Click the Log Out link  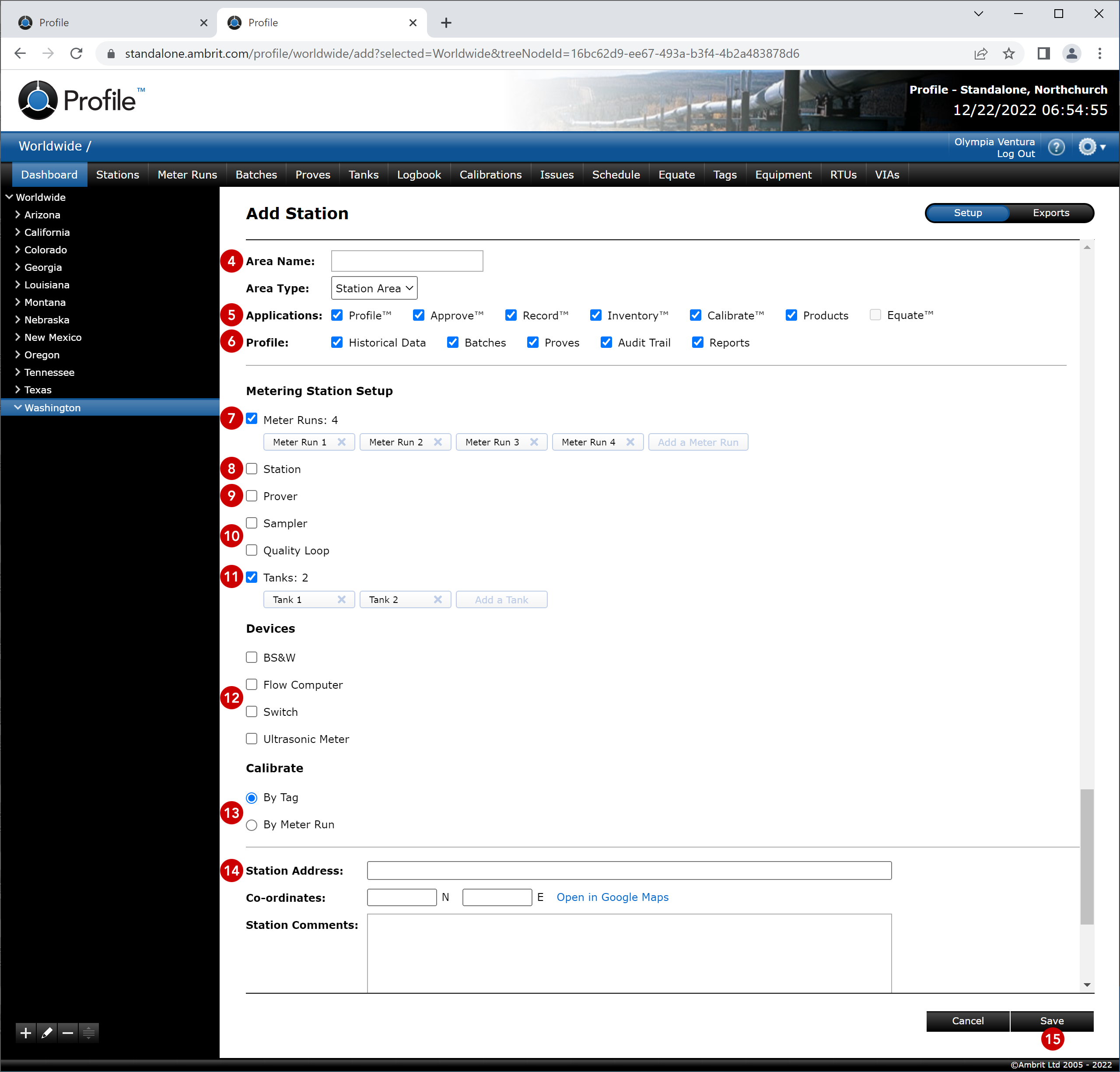pos(1015,154)
